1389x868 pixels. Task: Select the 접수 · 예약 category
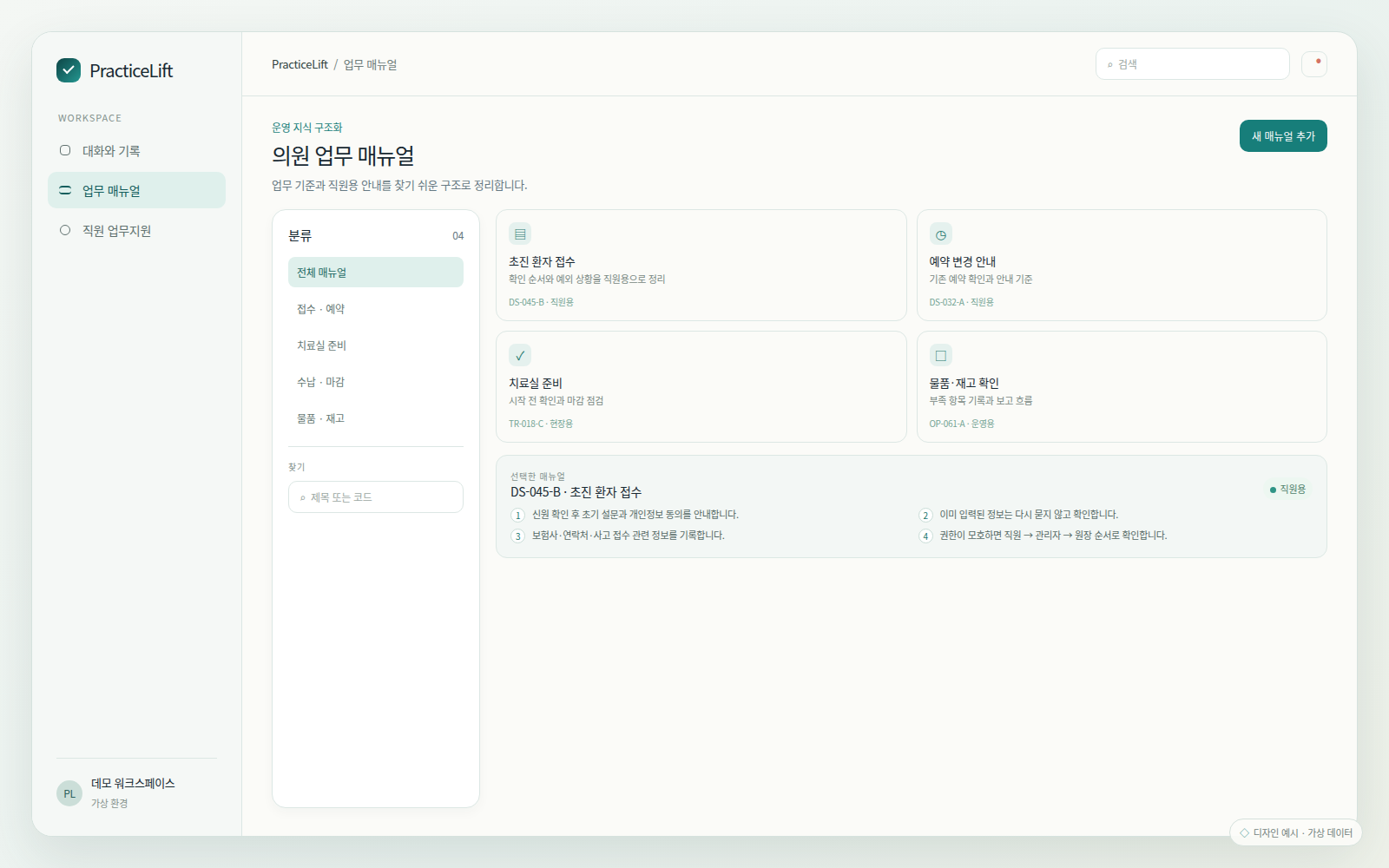coord(376,309)
